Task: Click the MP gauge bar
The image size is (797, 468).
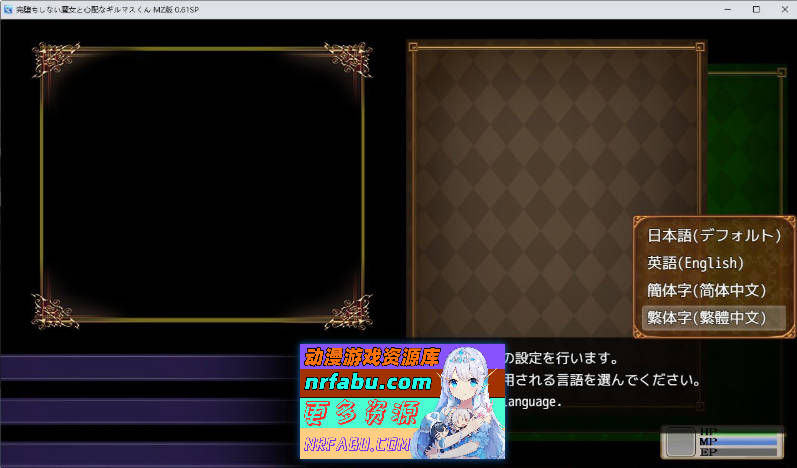Action: 745,441
